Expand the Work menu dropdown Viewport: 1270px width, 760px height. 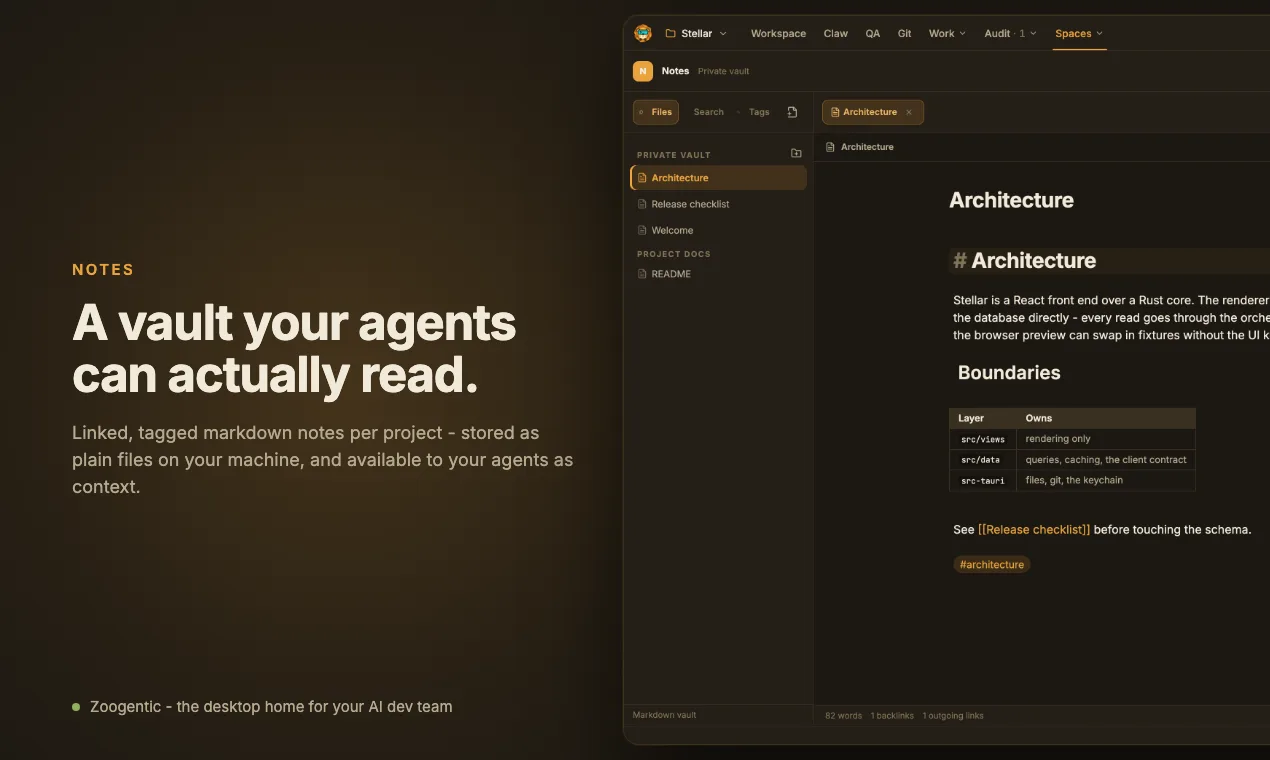pyautogui.click(x=947, y=33)
